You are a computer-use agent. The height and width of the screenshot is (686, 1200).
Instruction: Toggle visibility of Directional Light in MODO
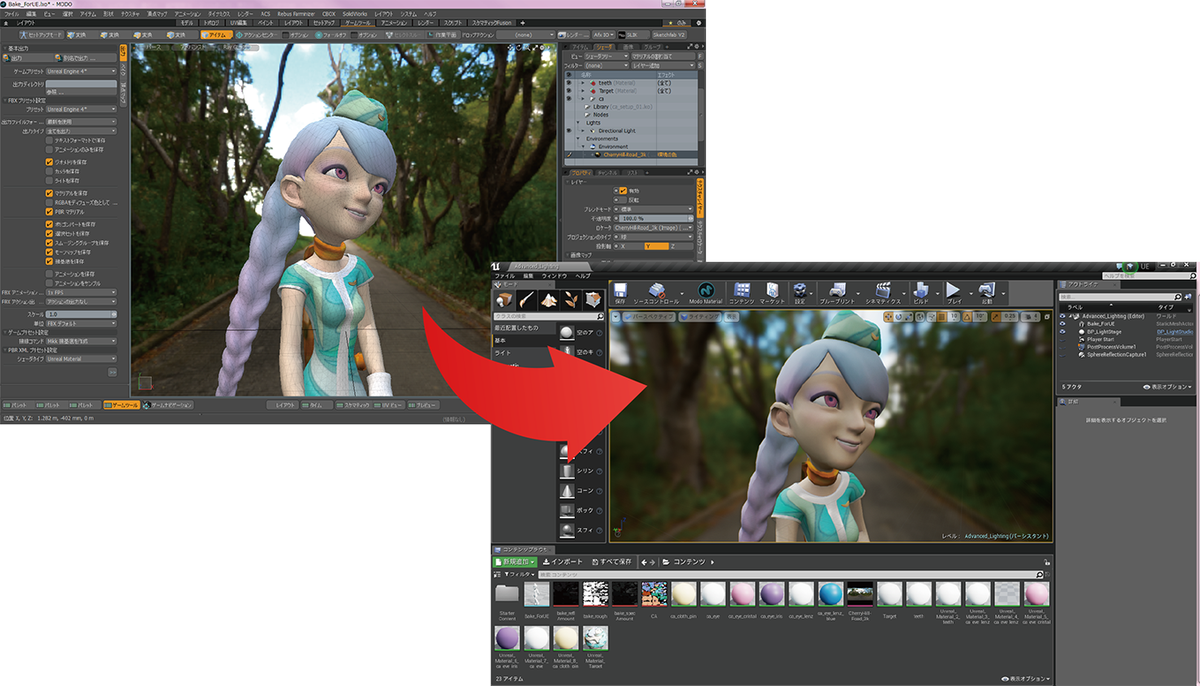pyautogui.click(x=568, y=131)
